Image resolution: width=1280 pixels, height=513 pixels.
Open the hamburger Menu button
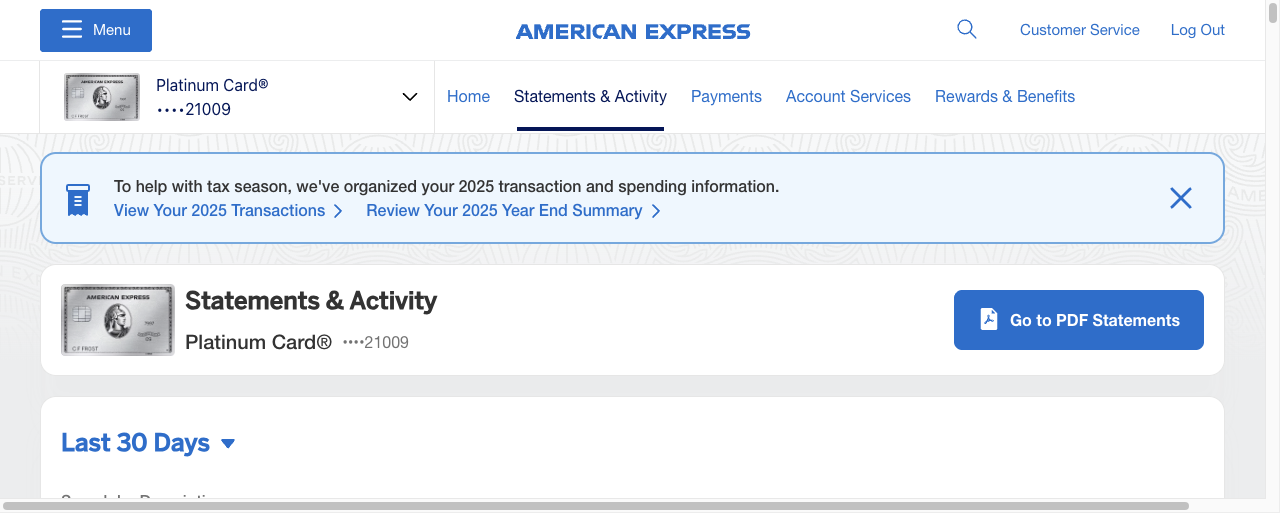click(96, 30)
